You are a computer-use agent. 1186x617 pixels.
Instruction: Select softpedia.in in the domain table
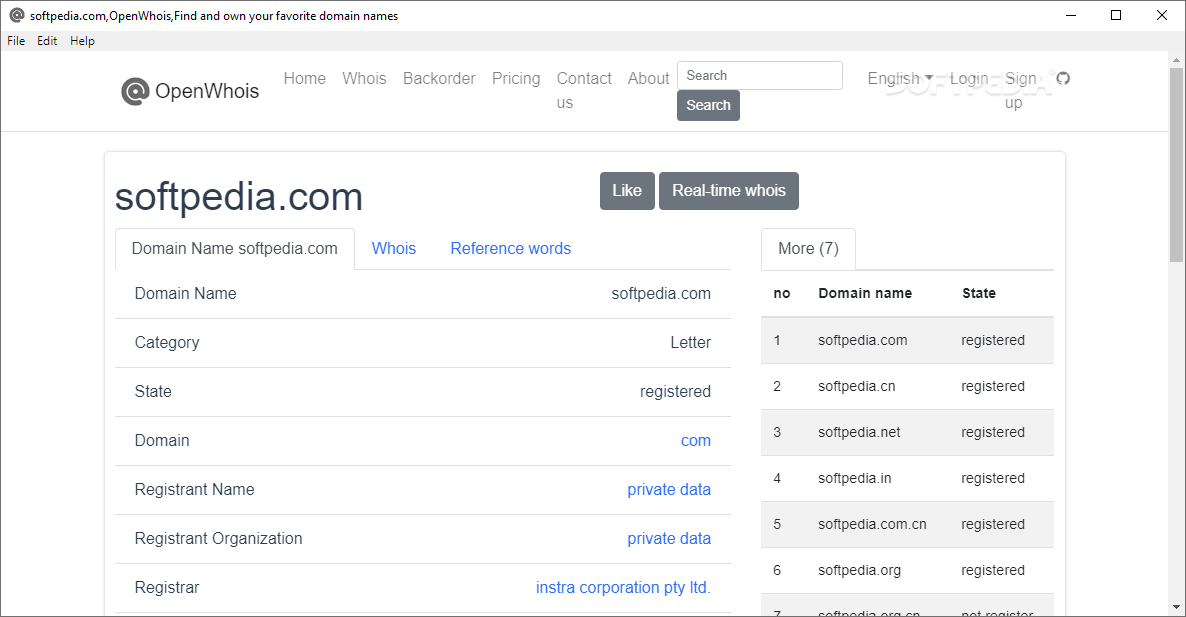855,479
